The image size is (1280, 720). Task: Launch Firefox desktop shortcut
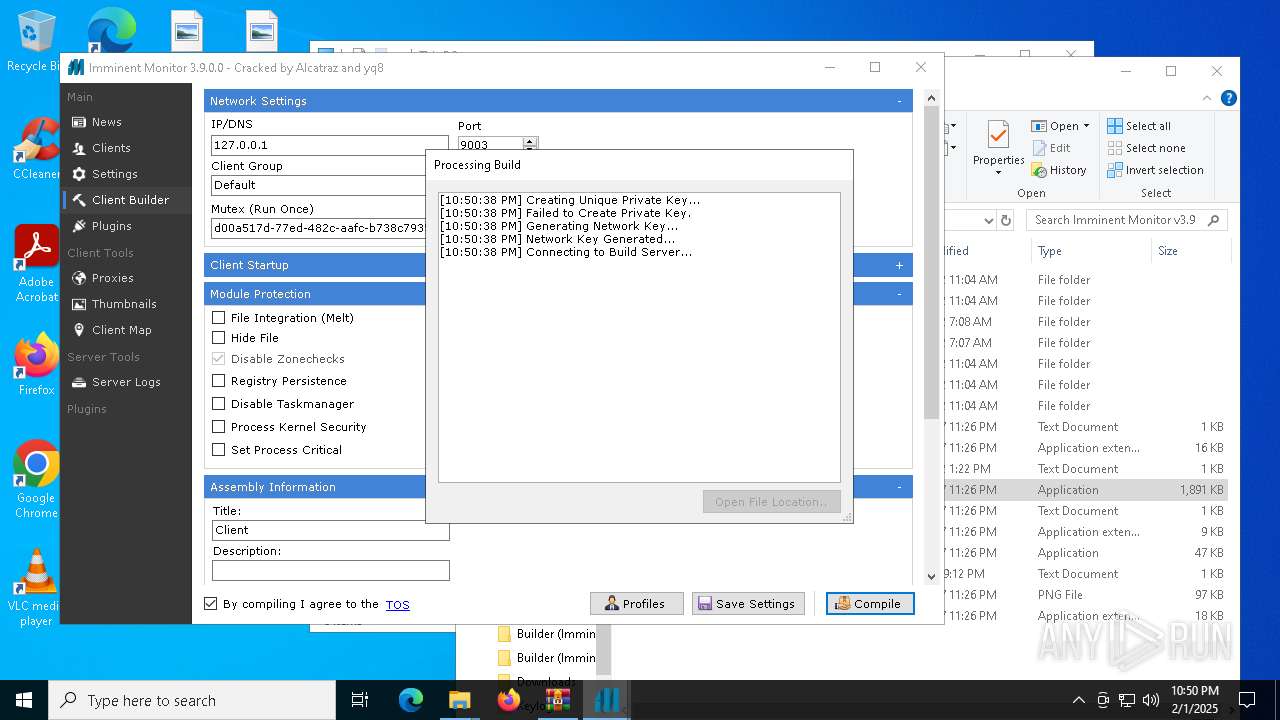[36, 365]
